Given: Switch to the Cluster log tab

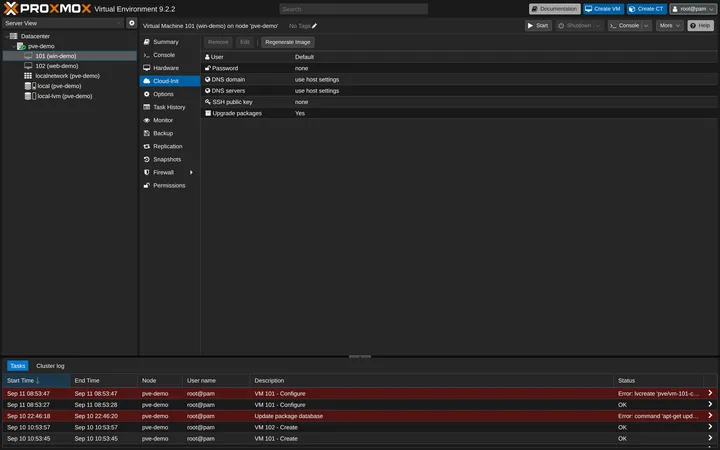Looking at the screenshot, I should pos(50,366).
